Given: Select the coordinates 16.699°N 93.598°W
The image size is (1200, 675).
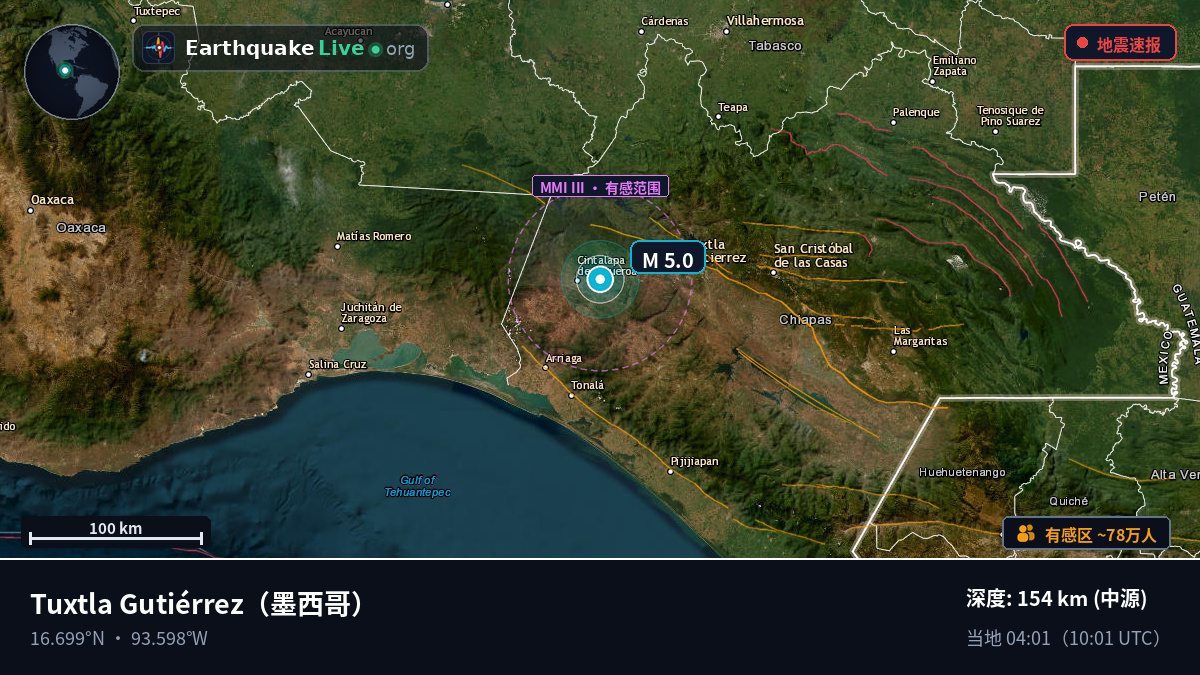Looking at the screenshot, I should click(119, 638).
